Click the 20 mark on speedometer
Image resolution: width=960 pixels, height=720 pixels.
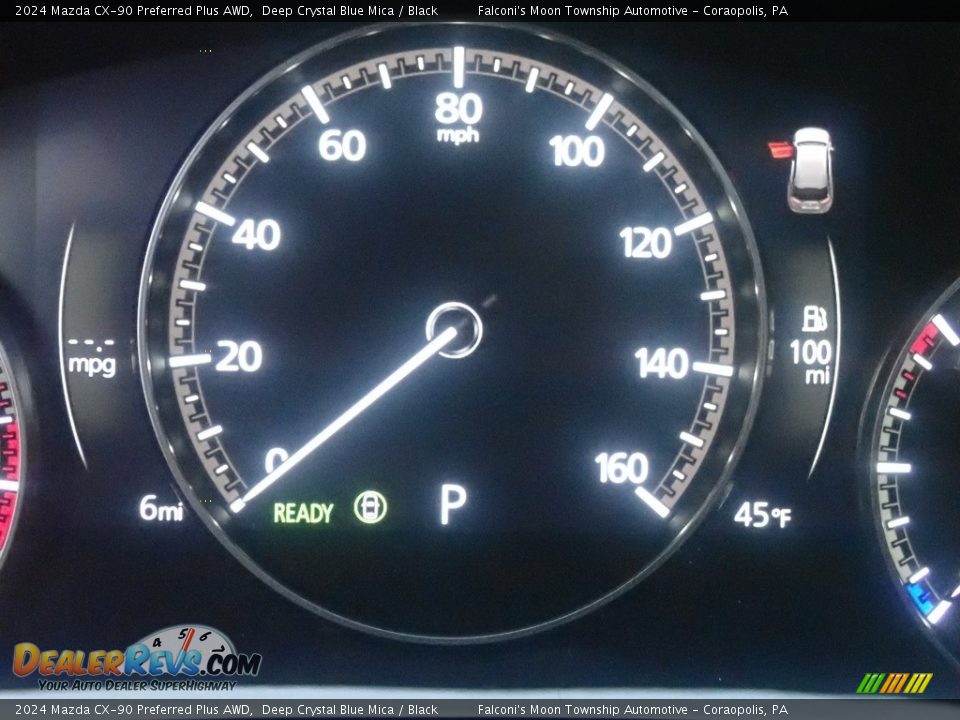click(239, 356)
